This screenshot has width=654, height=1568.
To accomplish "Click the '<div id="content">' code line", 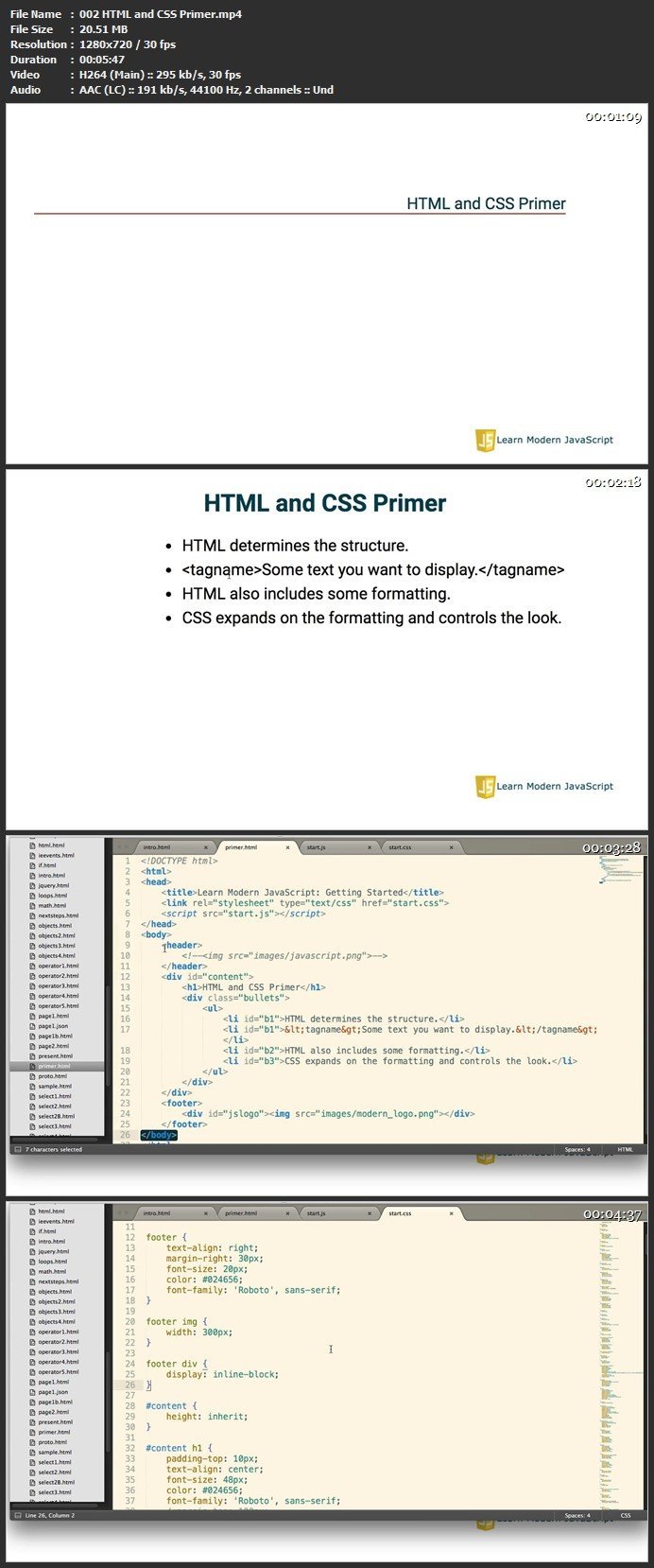I will click(207, 977).
